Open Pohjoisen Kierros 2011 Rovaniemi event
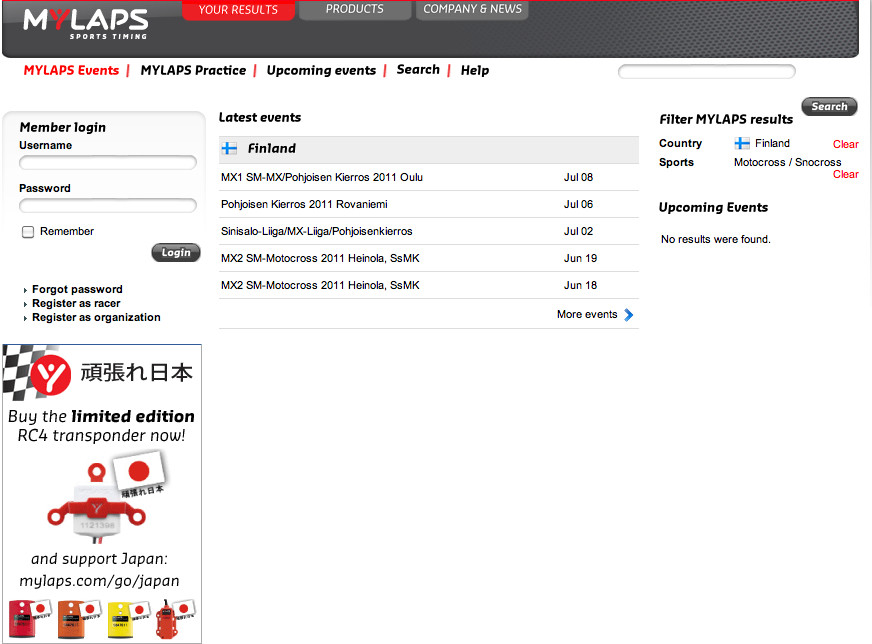This screenshot has height=644, width=872. (x=304, y=204)
